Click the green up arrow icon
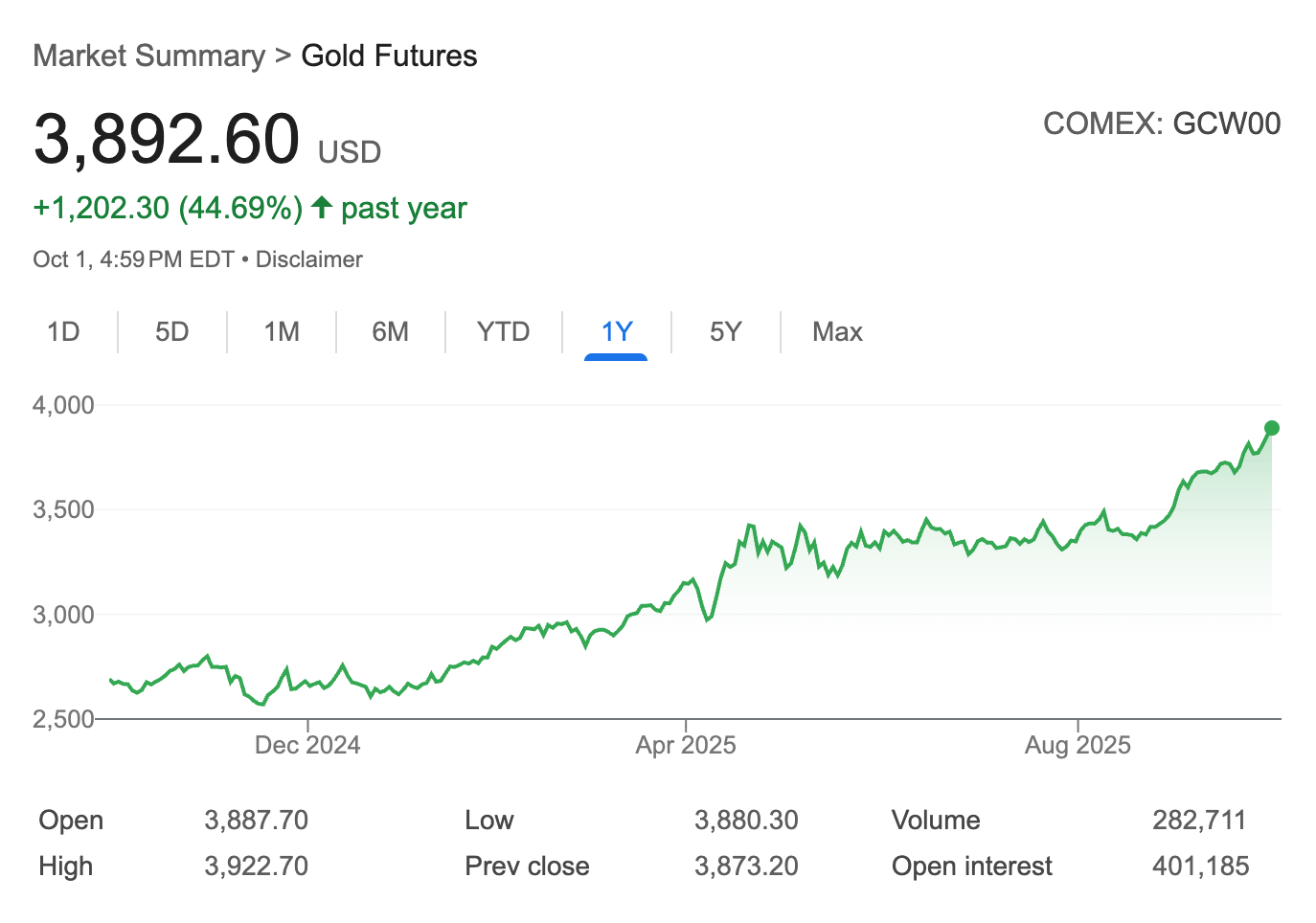Screen dimensions: 1316x923 (x=323, y=207)
